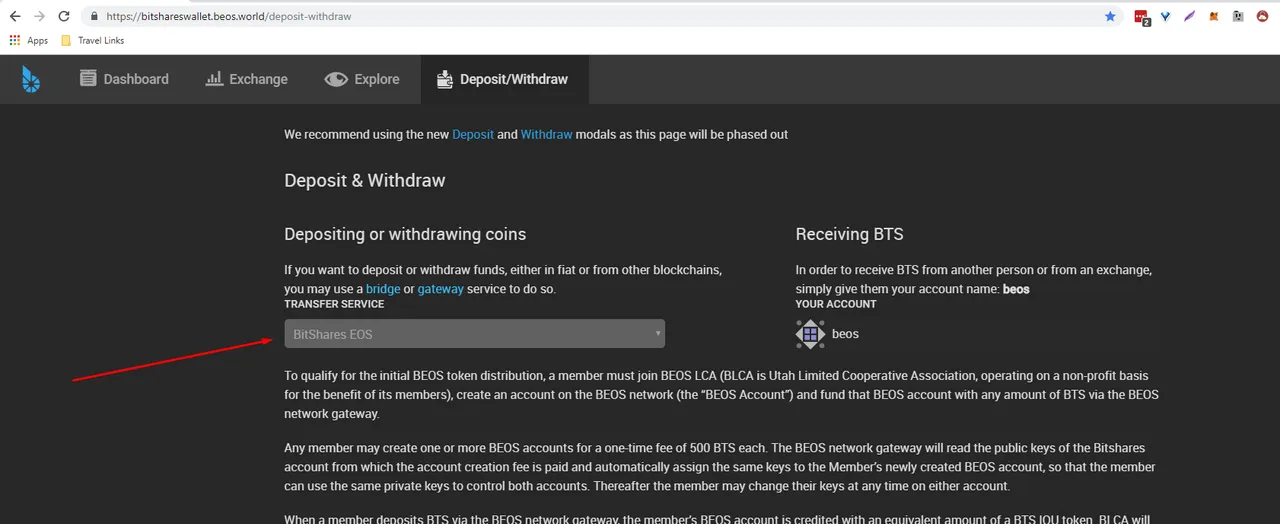Open the Dashboard tab

(x=124, y=79)
